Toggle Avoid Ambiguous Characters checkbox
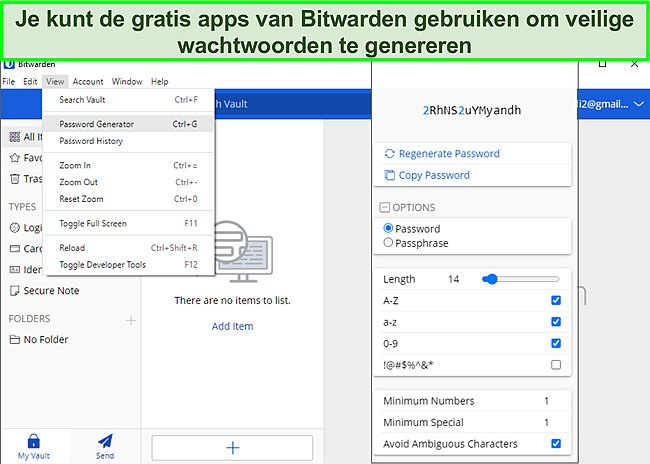The height and width of the screenshot is (464, 650). 556,444
